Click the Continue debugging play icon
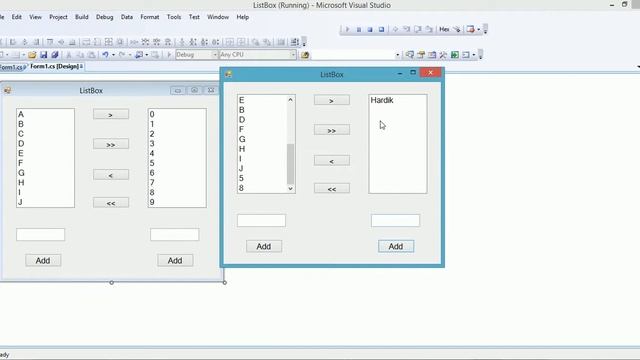This screenshot has height=360, width=640. (347, 29)
